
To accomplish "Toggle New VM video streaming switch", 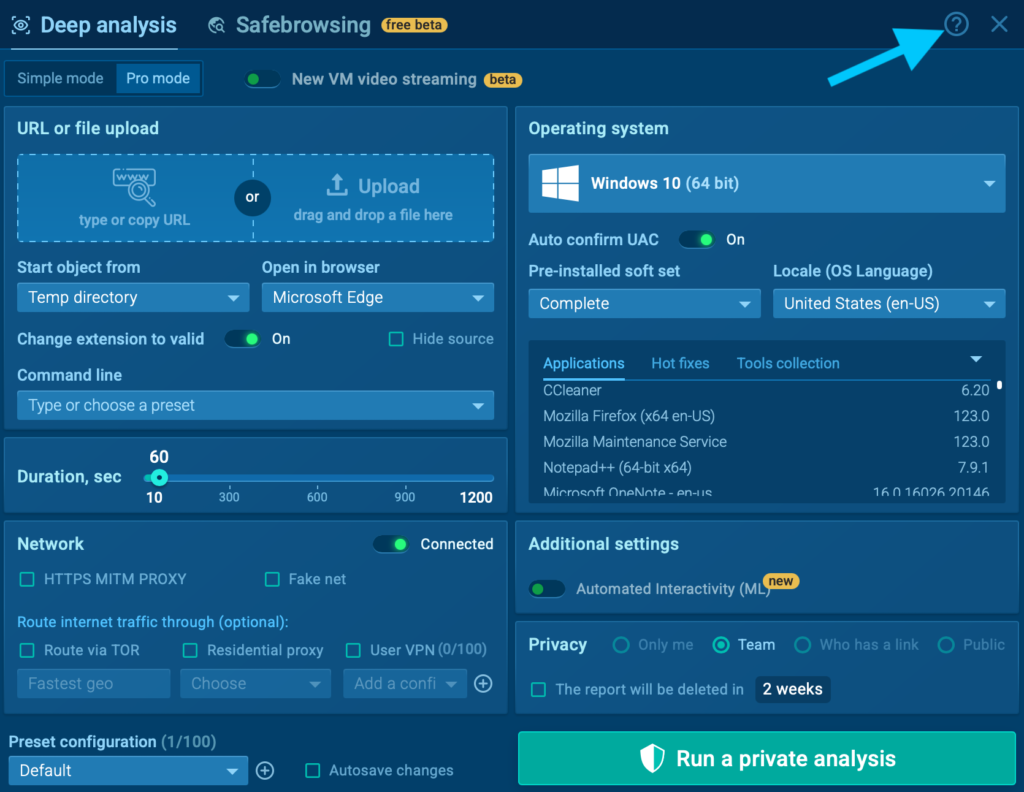I will click(x=263, y=79).
